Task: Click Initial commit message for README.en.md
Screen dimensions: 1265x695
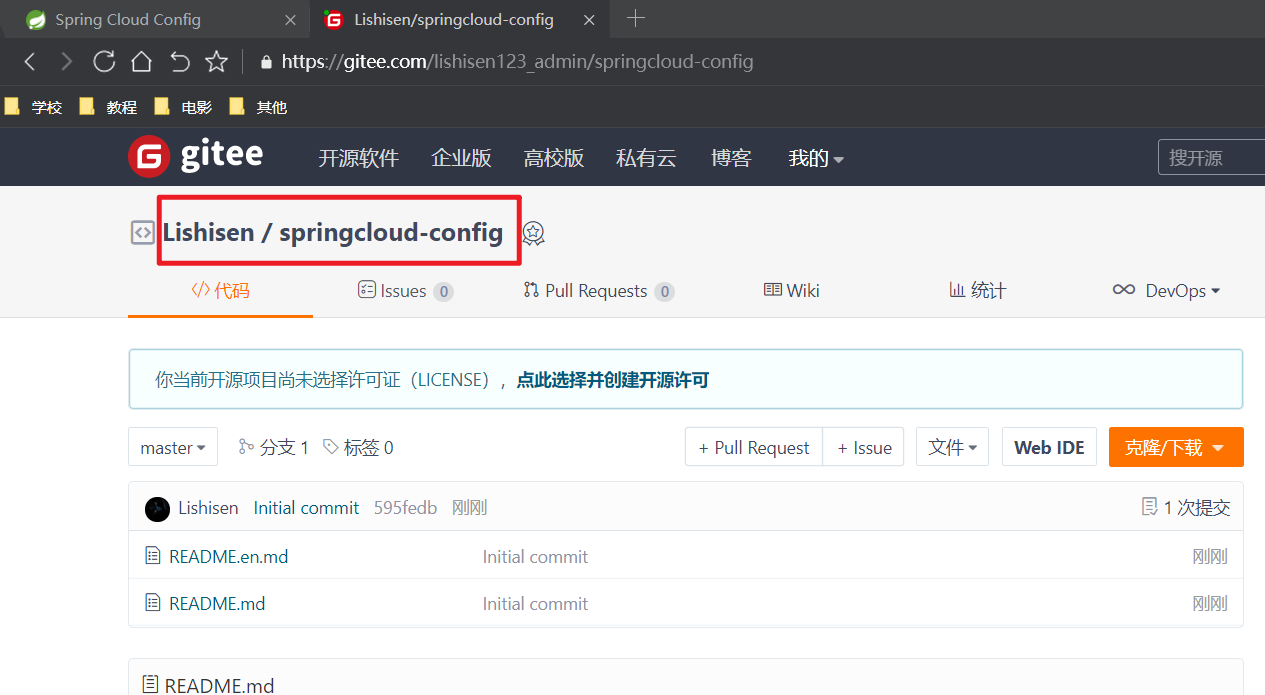Action: [x=535, y=557]
